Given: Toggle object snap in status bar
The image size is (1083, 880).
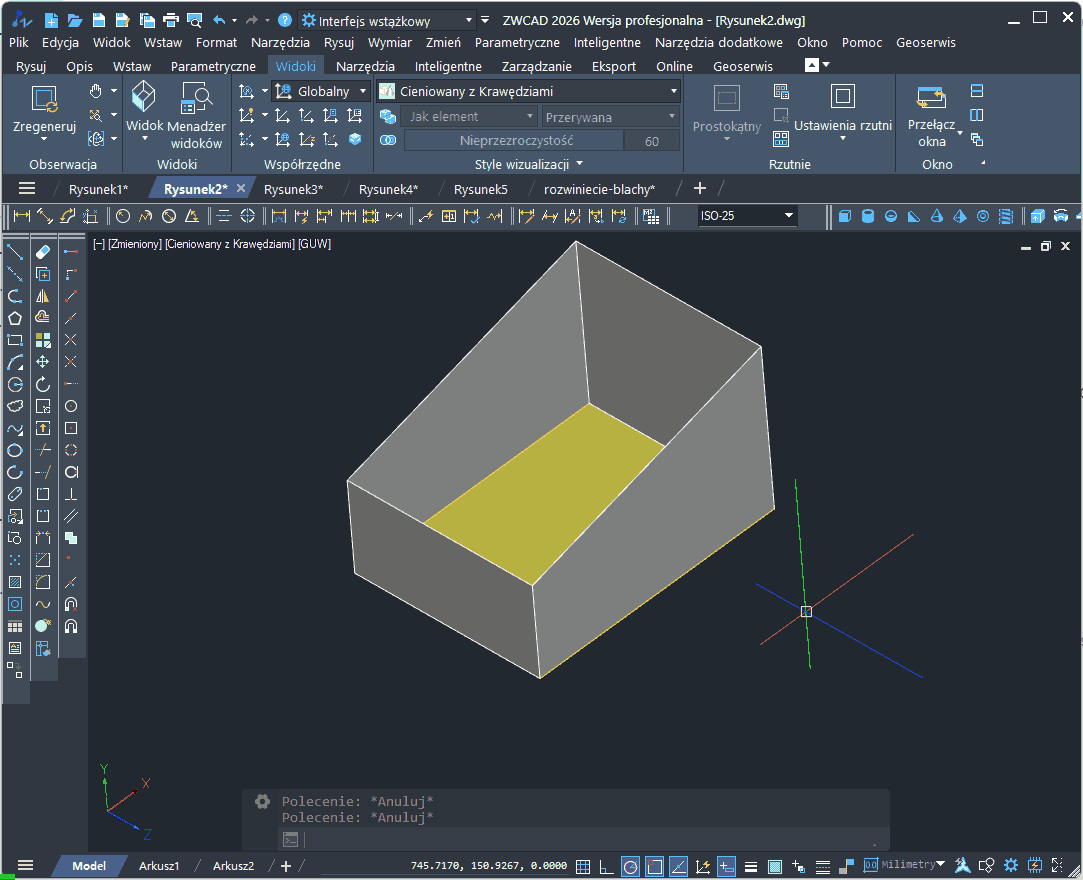Looking at the screenshot, I should (x=655, y=866).
